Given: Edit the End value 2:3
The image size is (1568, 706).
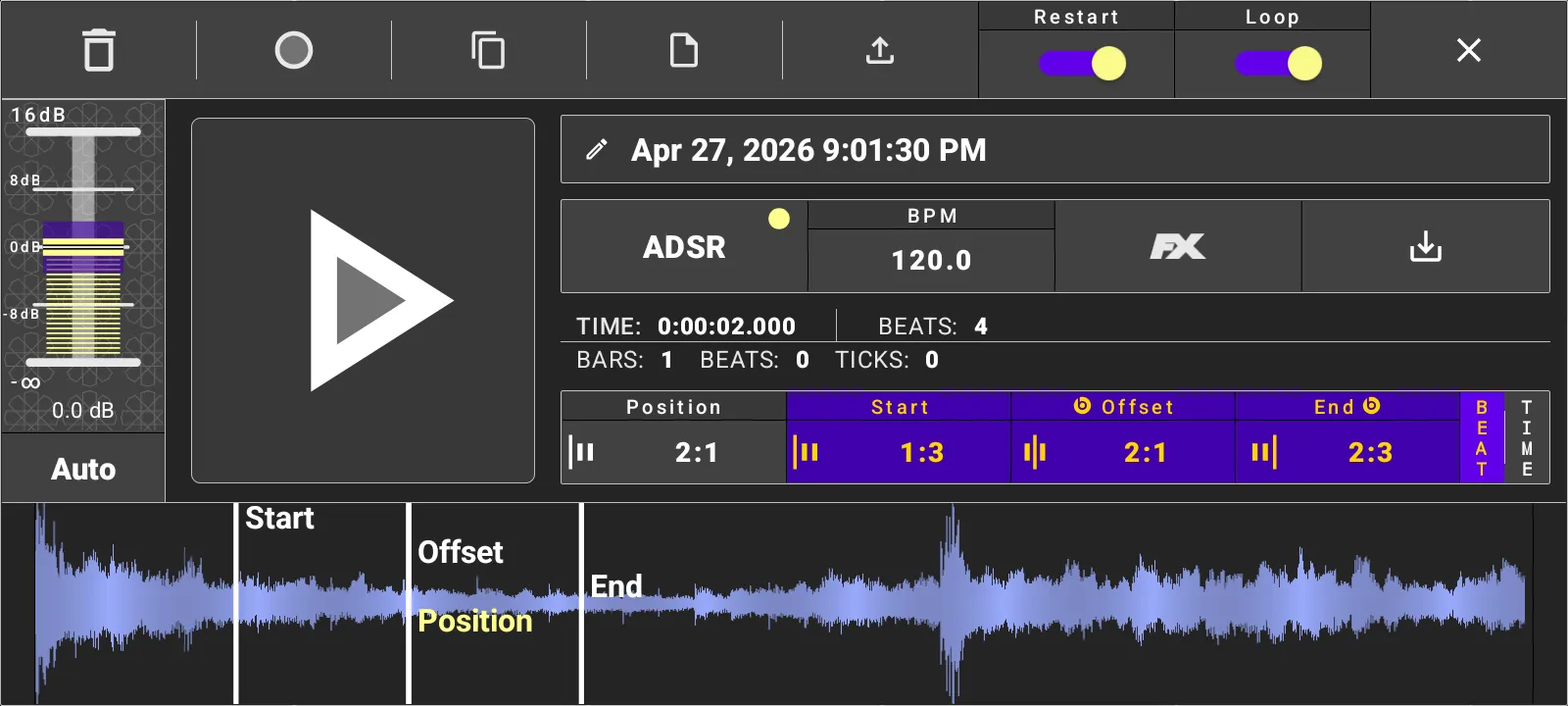Looking at the screenshot, I should pyautogui.click(x=1370, y=453).
